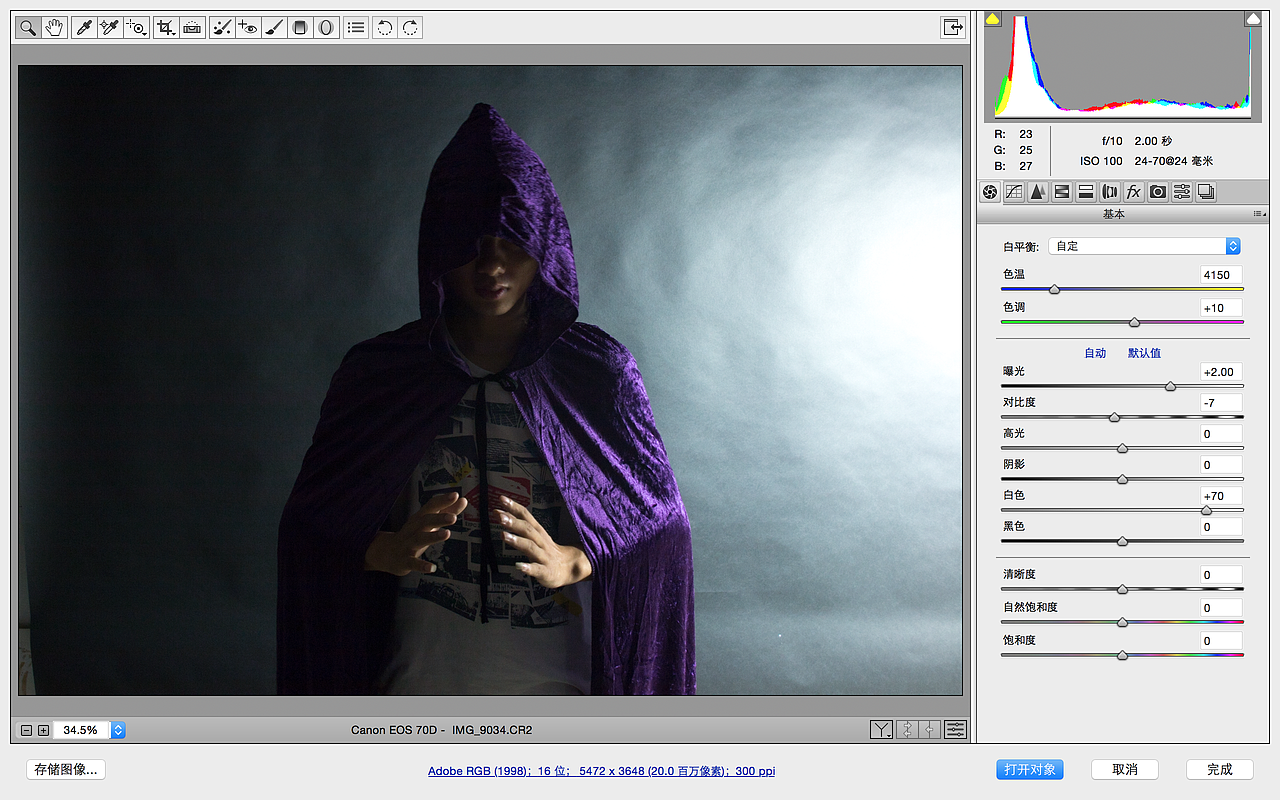
Task: Toggle full screen mode icon
Action: (x=952, y=27)
